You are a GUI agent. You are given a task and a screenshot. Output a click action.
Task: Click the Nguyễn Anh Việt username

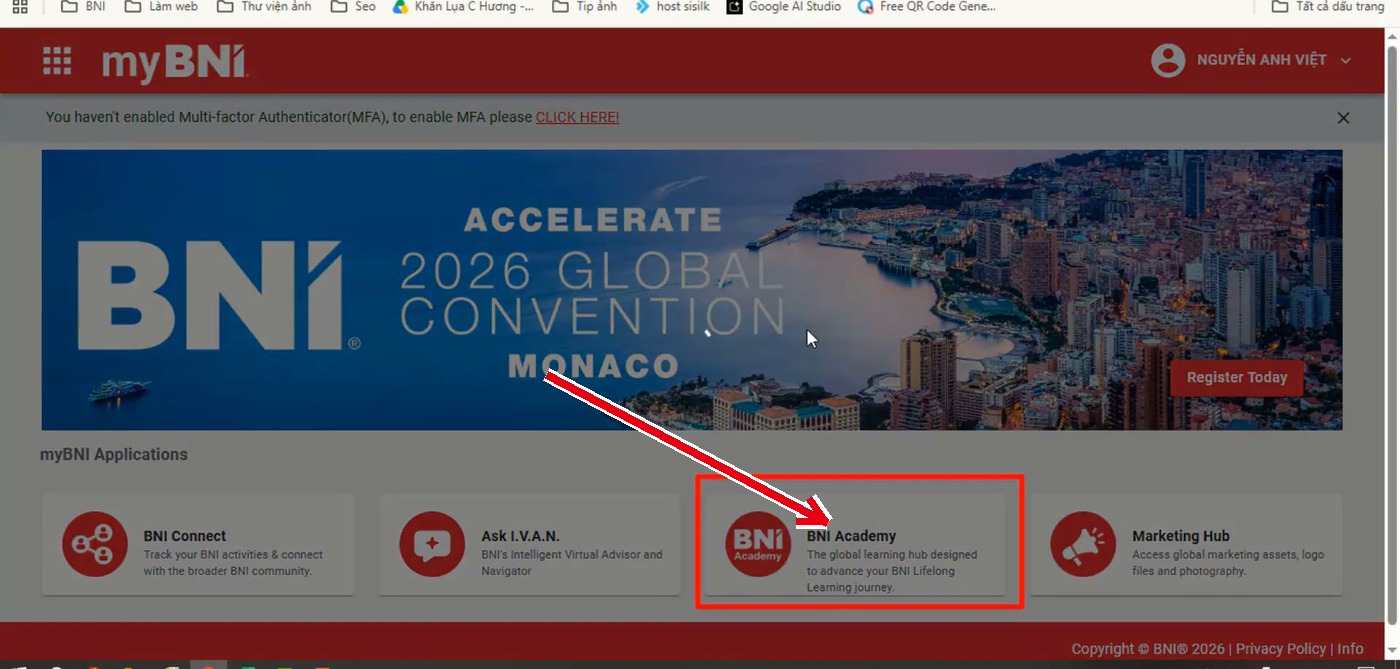(1262, 60)
